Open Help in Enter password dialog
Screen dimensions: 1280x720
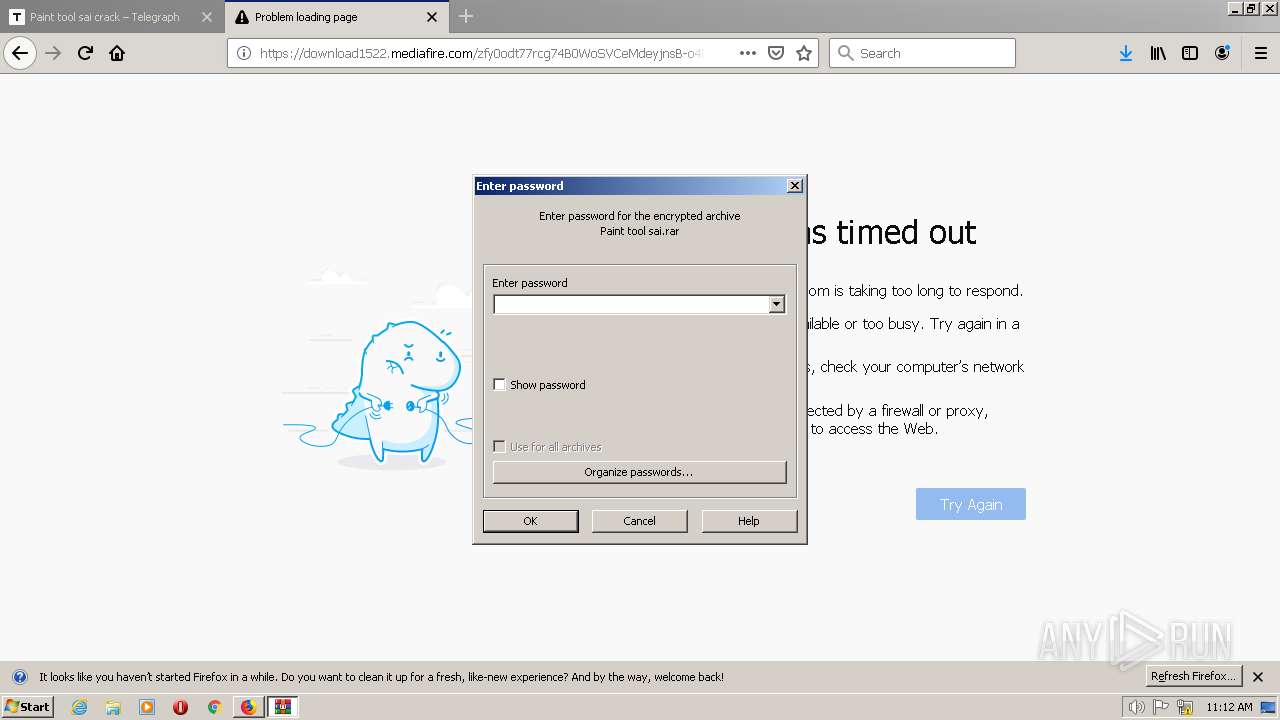click(749, 521)
